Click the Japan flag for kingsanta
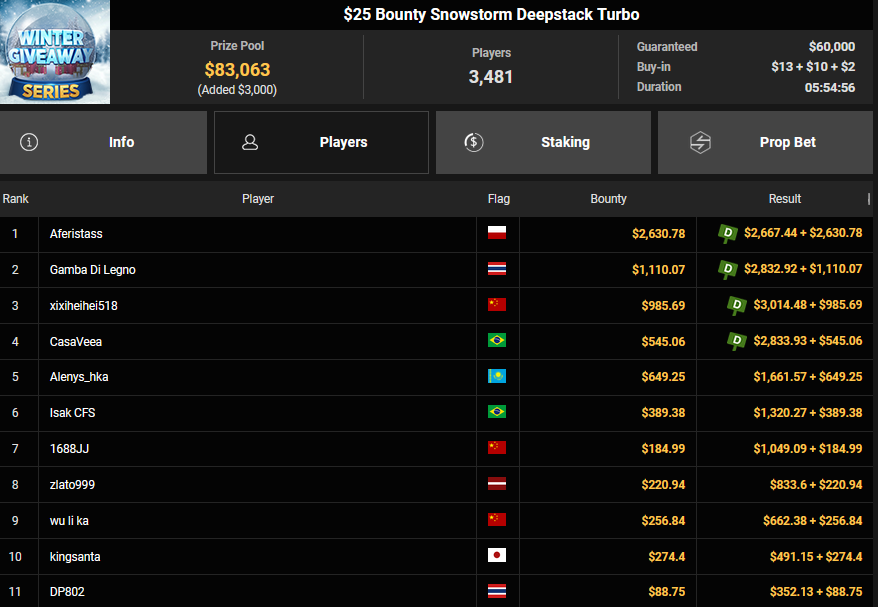 click(496, 556)
